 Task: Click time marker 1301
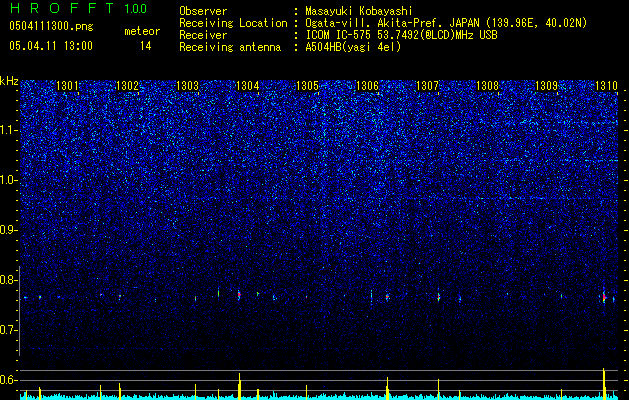67,86
